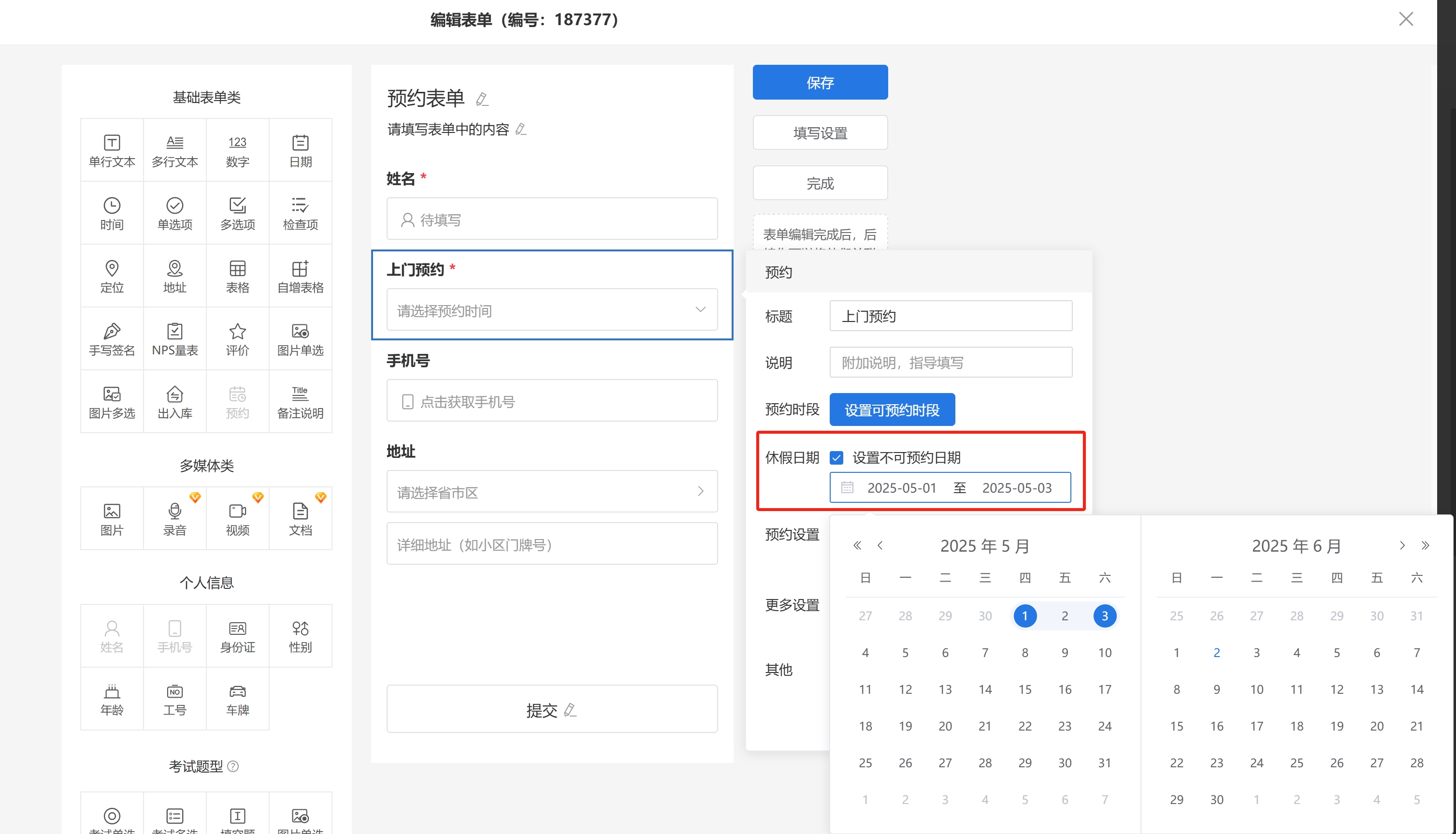1456x834 pixels.
Task: Click the edit pencil beside 预约表单 title
Action: [x=482, y=99]
